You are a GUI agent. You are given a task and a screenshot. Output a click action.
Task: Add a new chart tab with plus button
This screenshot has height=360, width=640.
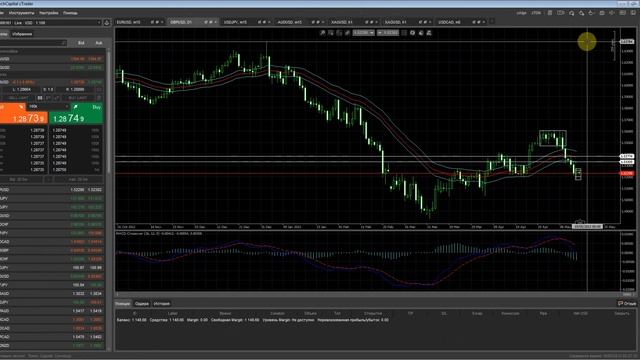pyautogui.click(x=492, y=22)
